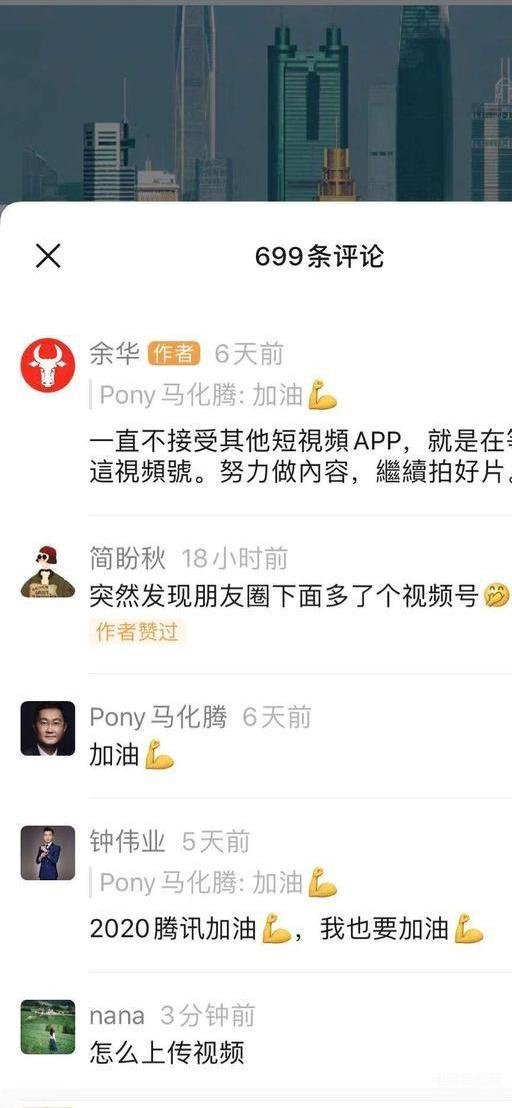This screenshot has width=512, height=1108.
Task: Tap nana's comment 怎么上传视频
Action: [167, 1053]
